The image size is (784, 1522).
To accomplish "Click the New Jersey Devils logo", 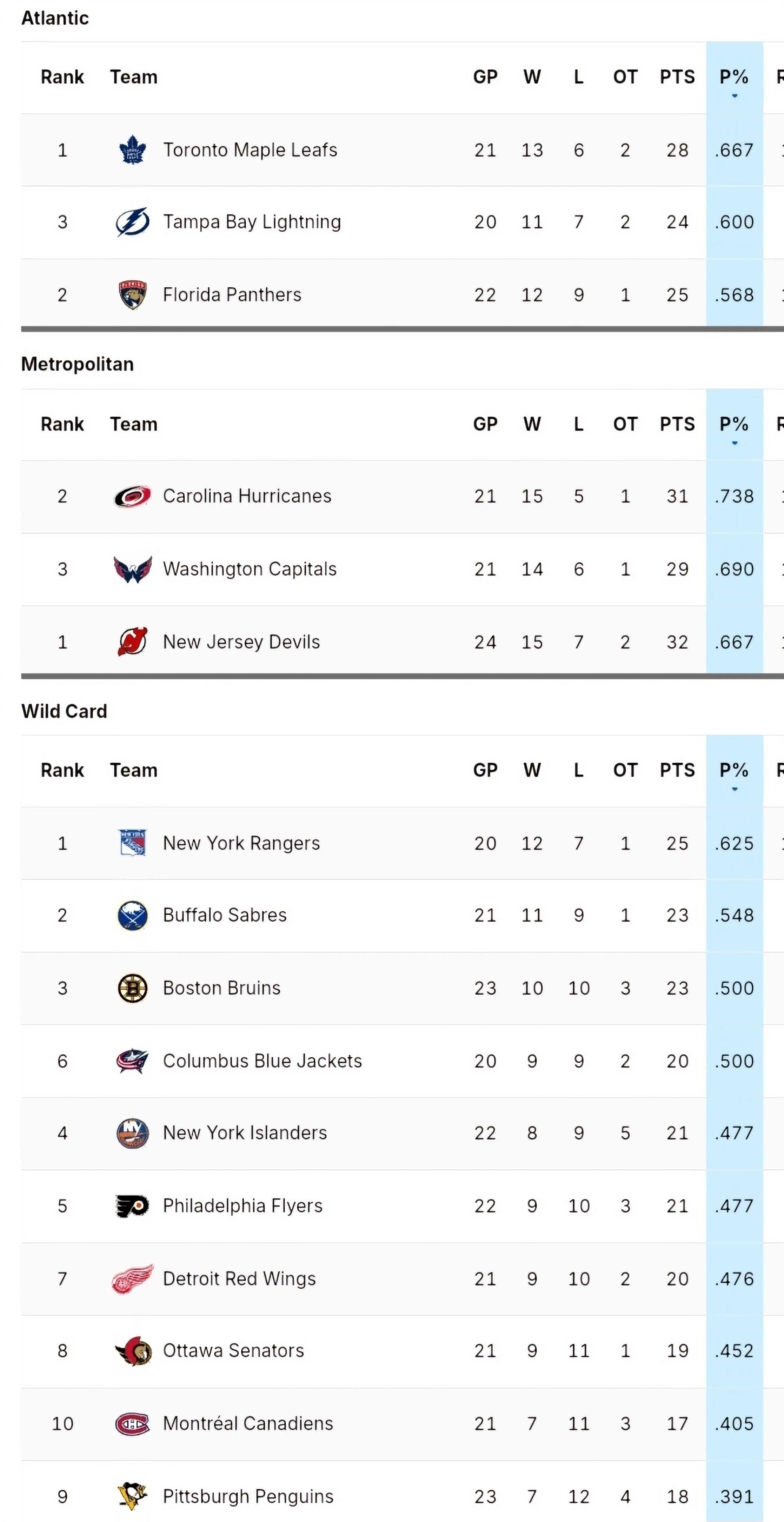I will [x=133, y=642].
